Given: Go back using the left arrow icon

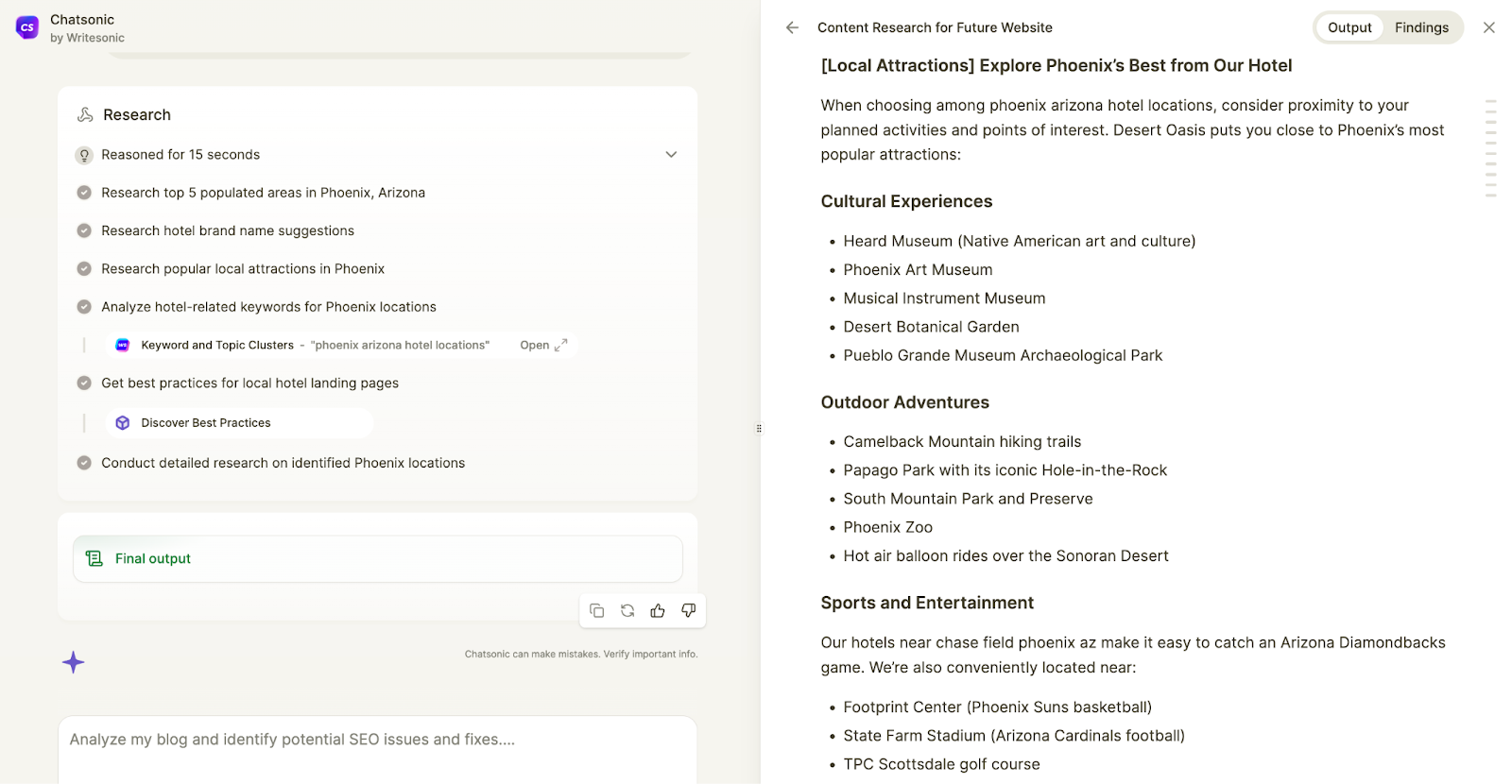Looking at the screenshot, I should click(792, 27).
